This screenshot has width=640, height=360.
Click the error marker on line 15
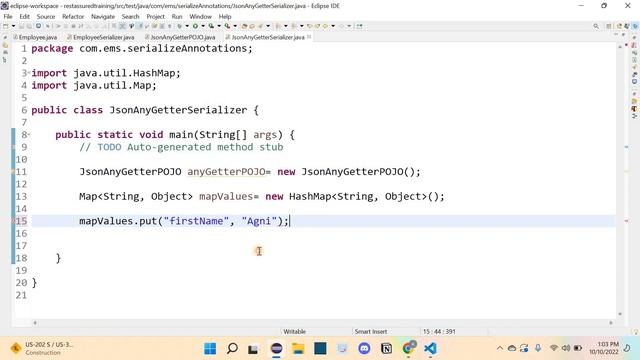click(13, 221)
